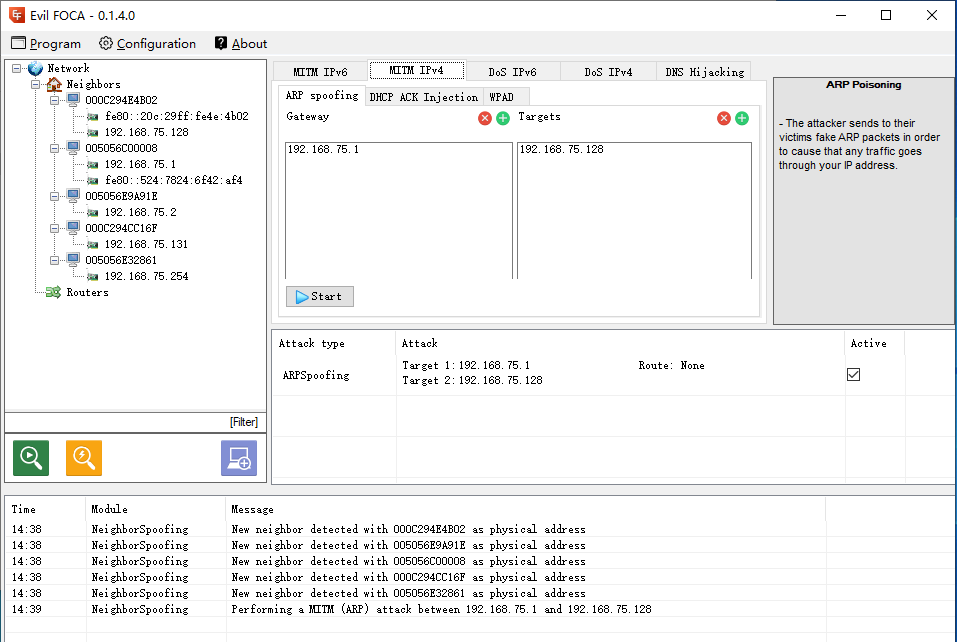Collapse the 005056C00008 node
Image resolution: width=957 pixels, height=642 pixels.
(54, 148)
